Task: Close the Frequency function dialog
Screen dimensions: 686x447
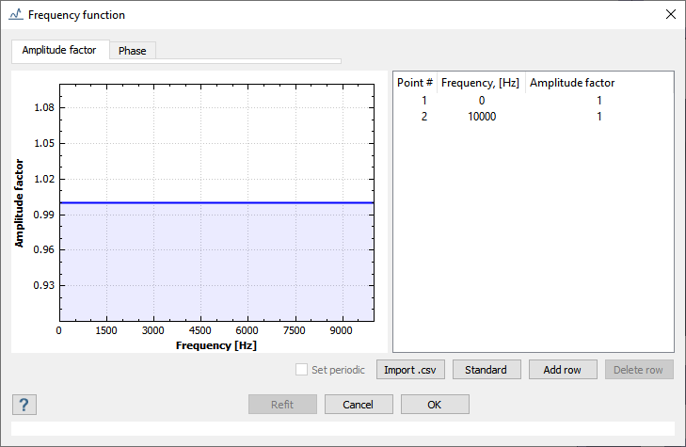Action: 669,15
